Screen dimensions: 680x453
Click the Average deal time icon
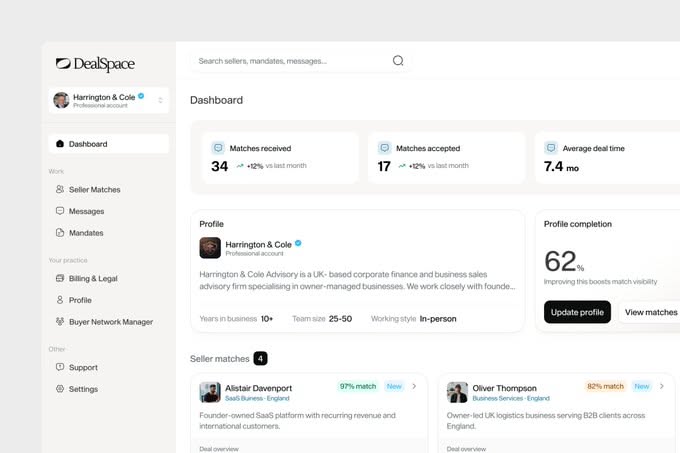pyautogui.click(x=550, y=148)
